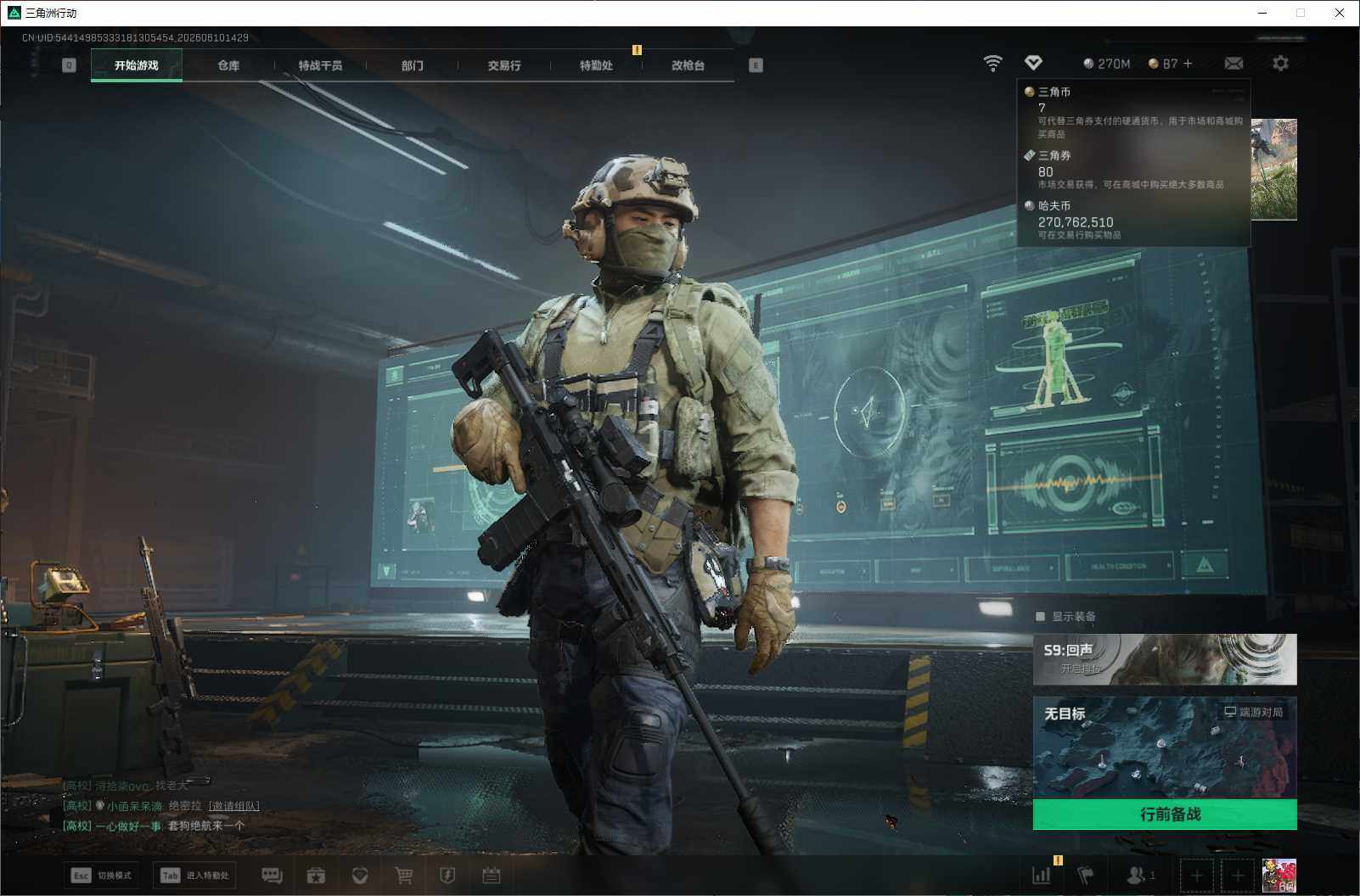Viewport: 1360px width, 896px height.
Task: Open the settings gear icon
Action: (x=1280, y=64)
